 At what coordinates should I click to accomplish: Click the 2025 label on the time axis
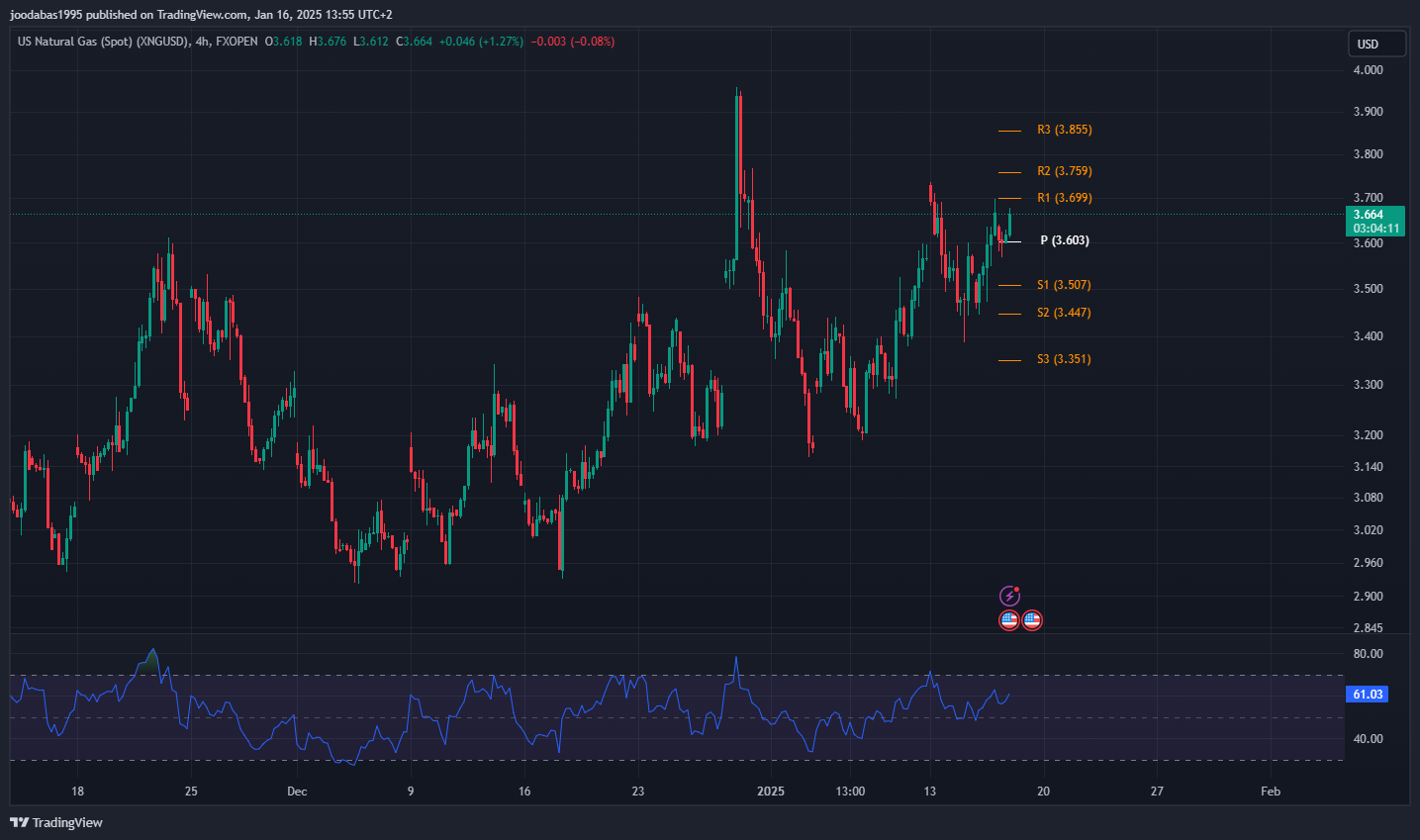(770, 792)
